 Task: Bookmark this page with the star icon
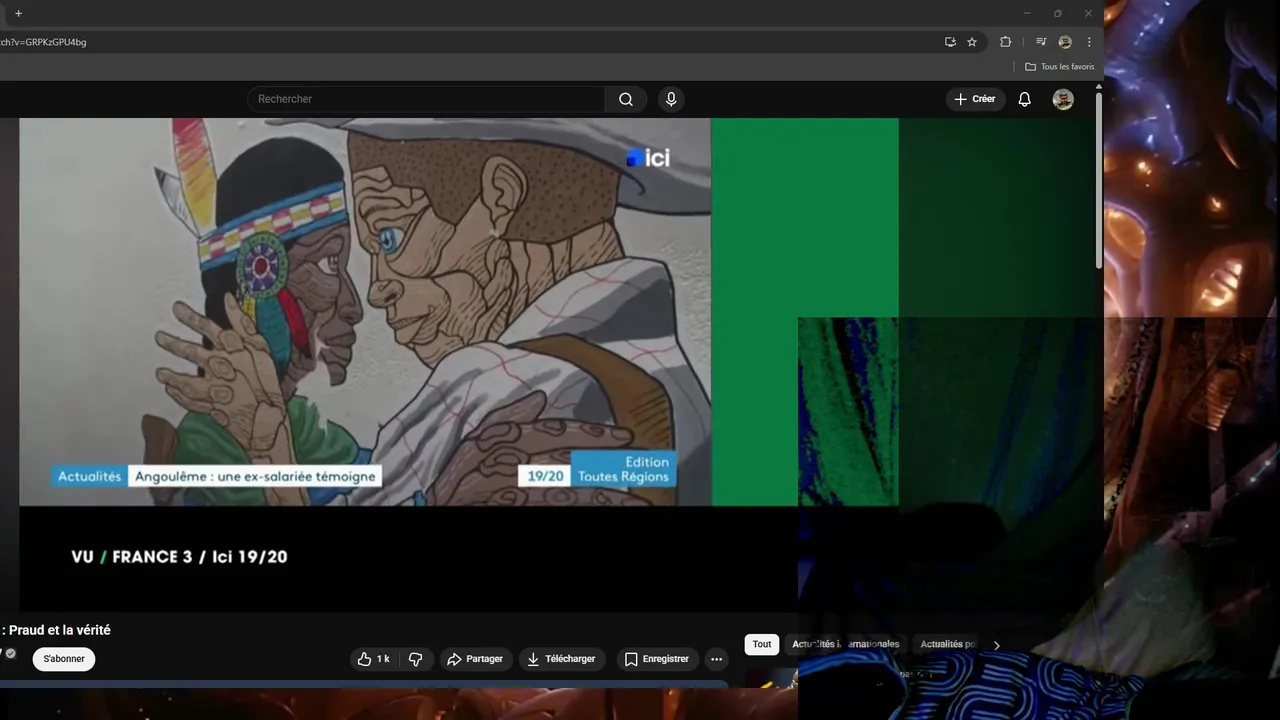pyautogui.click(x=972, y=42)
